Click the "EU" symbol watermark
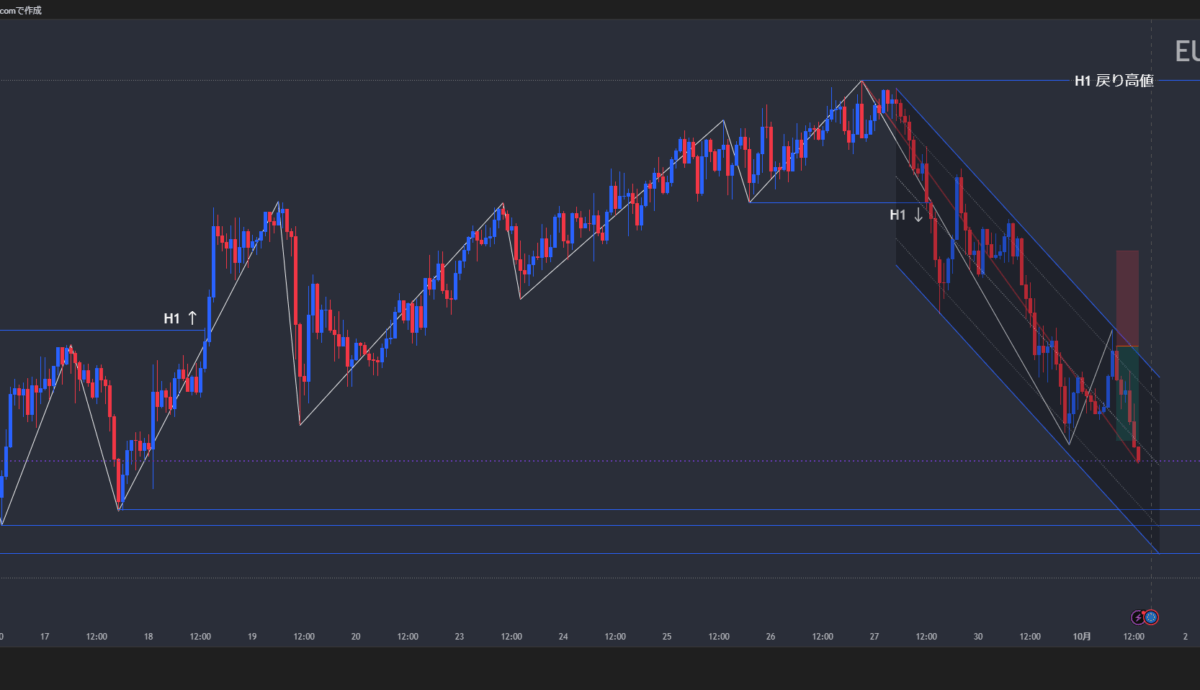This screenshot has height=690, width=1200. (x=1186, y=52)
